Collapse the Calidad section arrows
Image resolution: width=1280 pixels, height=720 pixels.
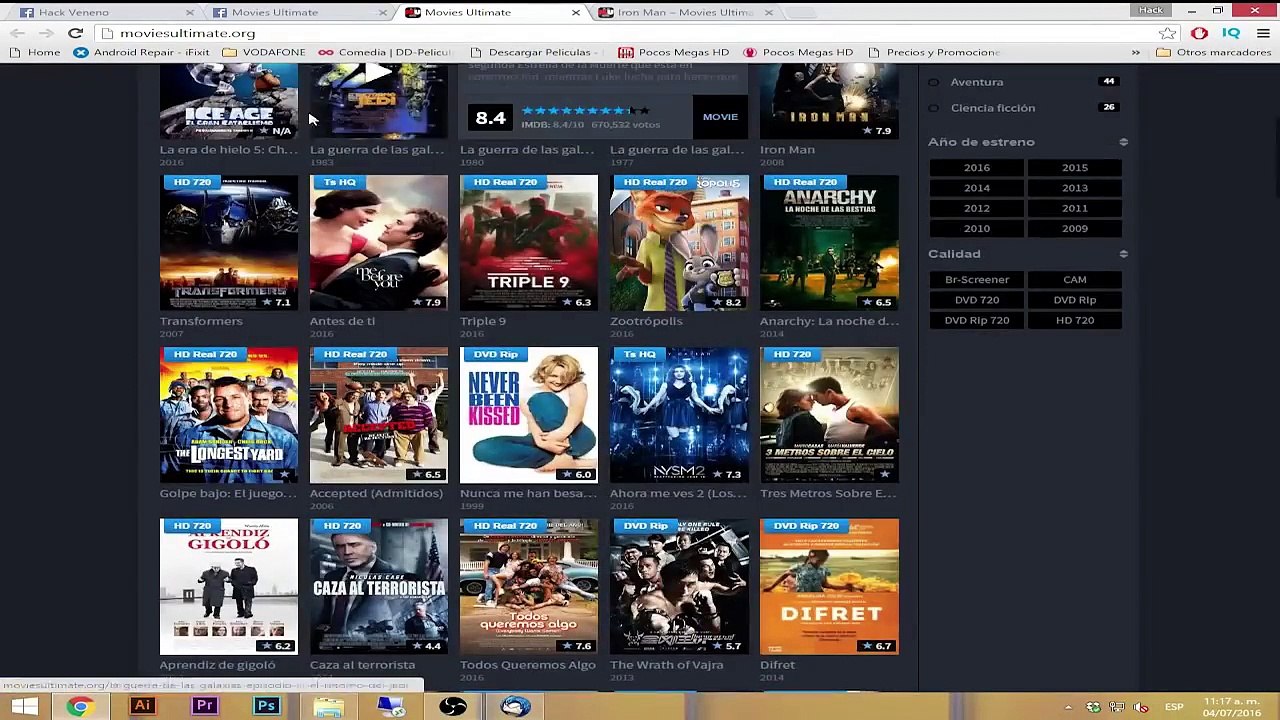1123,254
